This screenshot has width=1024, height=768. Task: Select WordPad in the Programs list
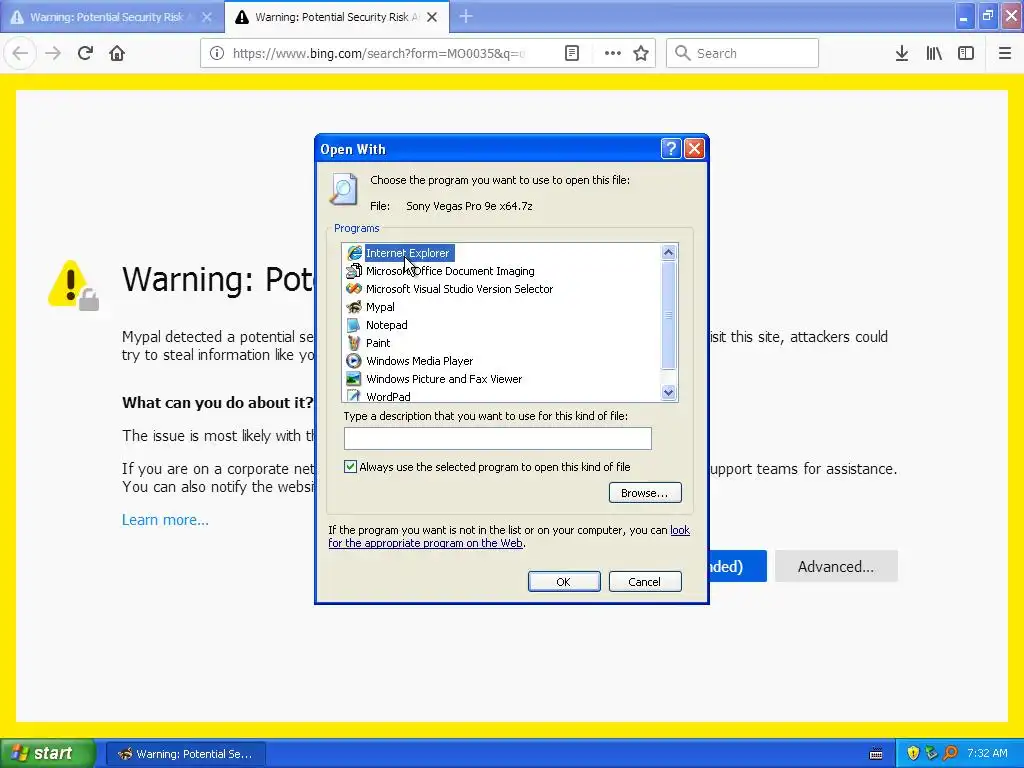(x=388, y=396)
